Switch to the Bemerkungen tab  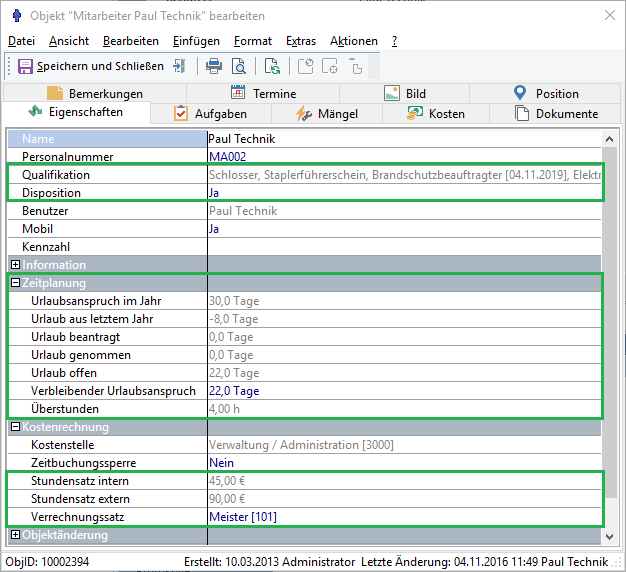click(95, 93)
